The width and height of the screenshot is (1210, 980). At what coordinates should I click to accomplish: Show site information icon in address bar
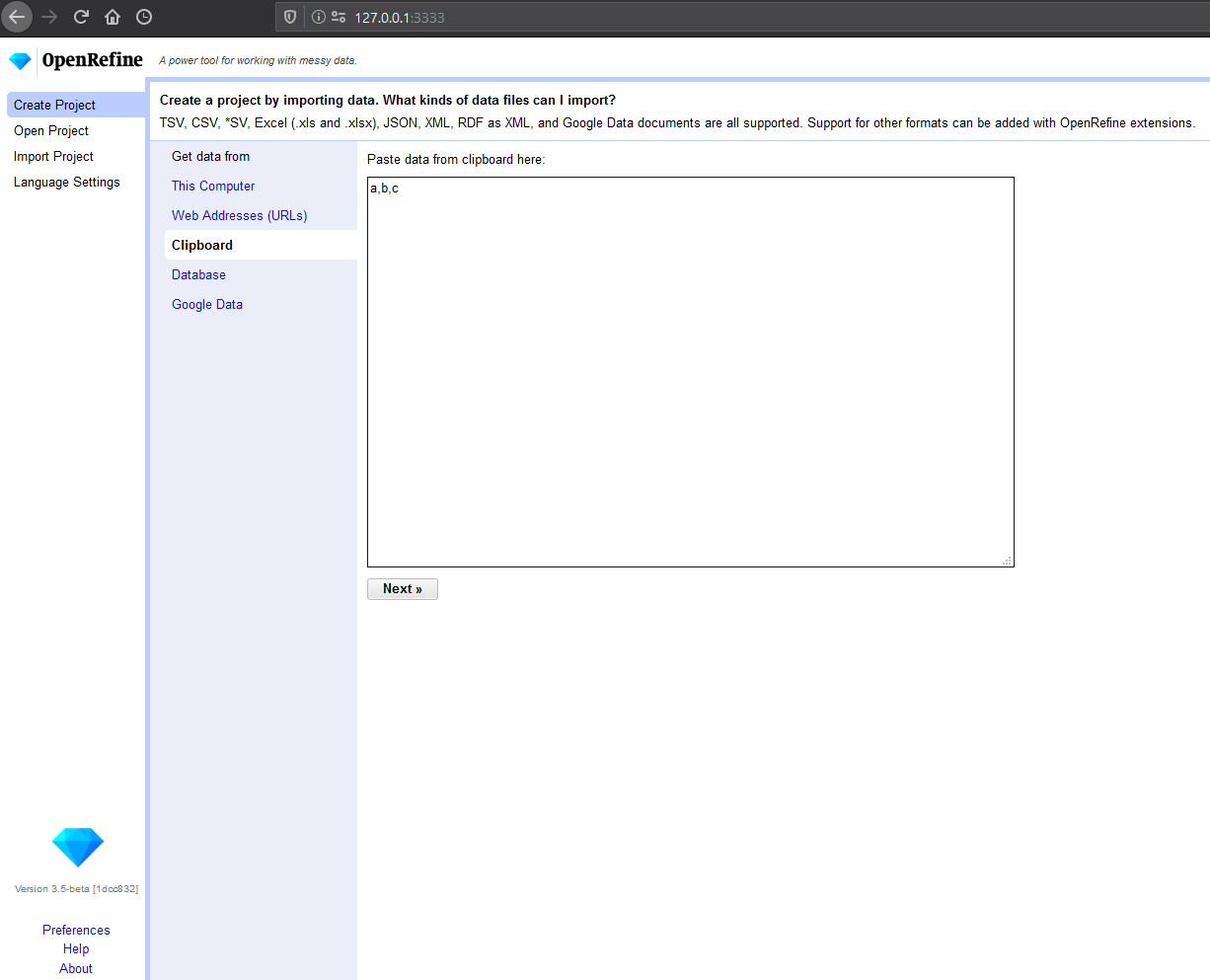tap(319, 17)
